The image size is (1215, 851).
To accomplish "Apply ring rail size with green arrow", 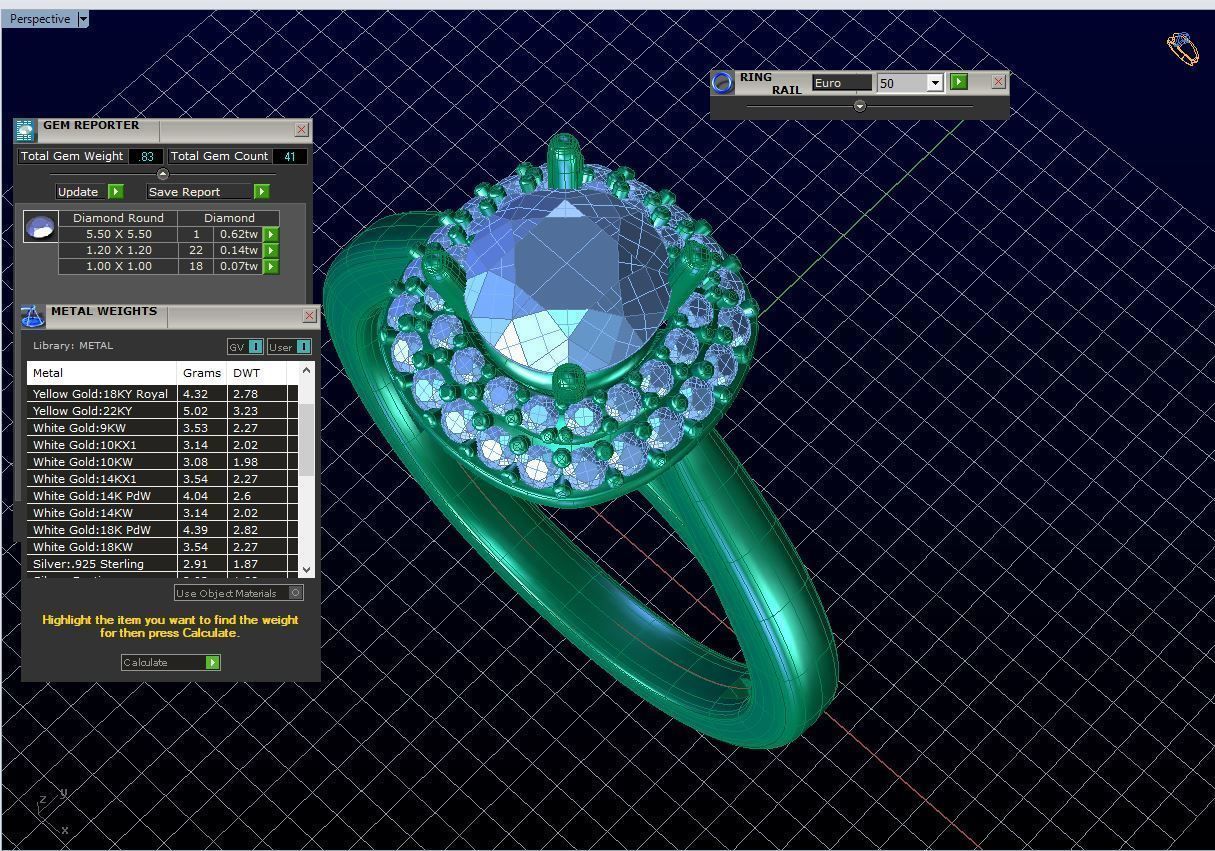I will tap(959, 82).
